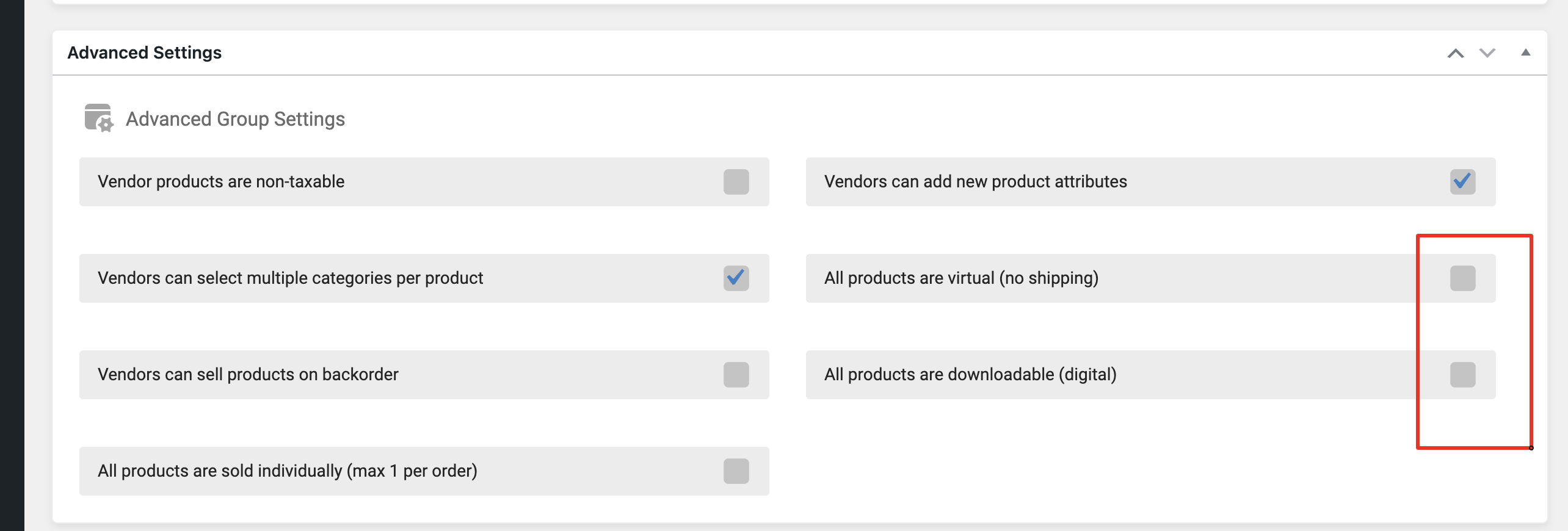1568x531 pixels.
Task: Enable All products are virtual checkbox
Action: 1463,278
